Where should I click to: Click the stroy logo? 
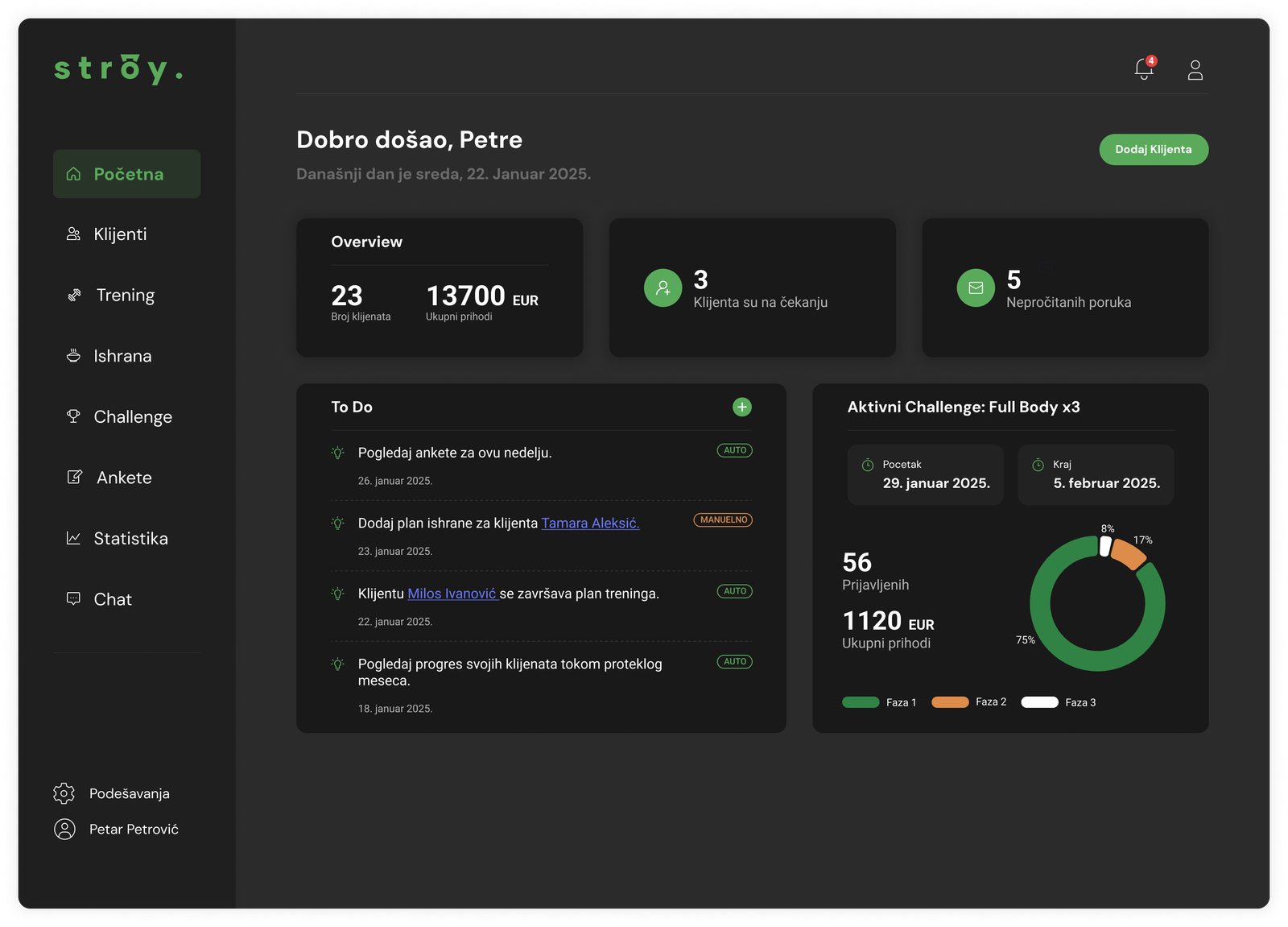pos(119,69)
